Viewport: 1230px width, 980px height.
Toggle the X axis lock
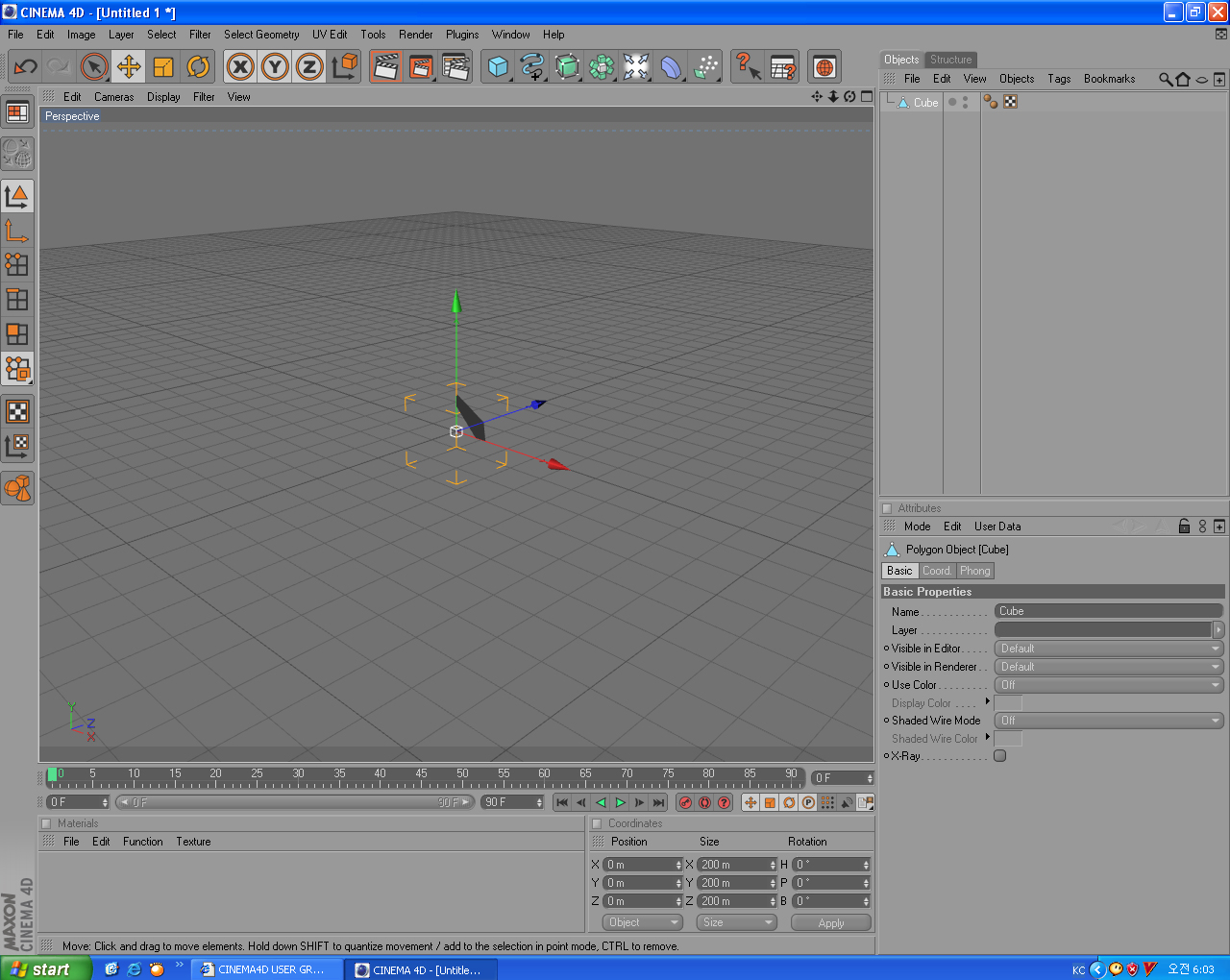click(x=240, y=66)
